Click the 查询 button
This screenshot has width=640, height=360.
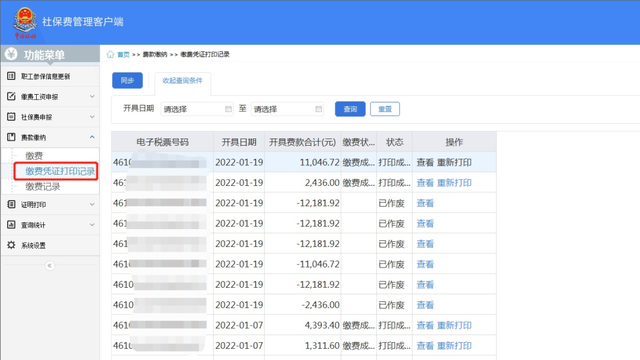(350, 109)
